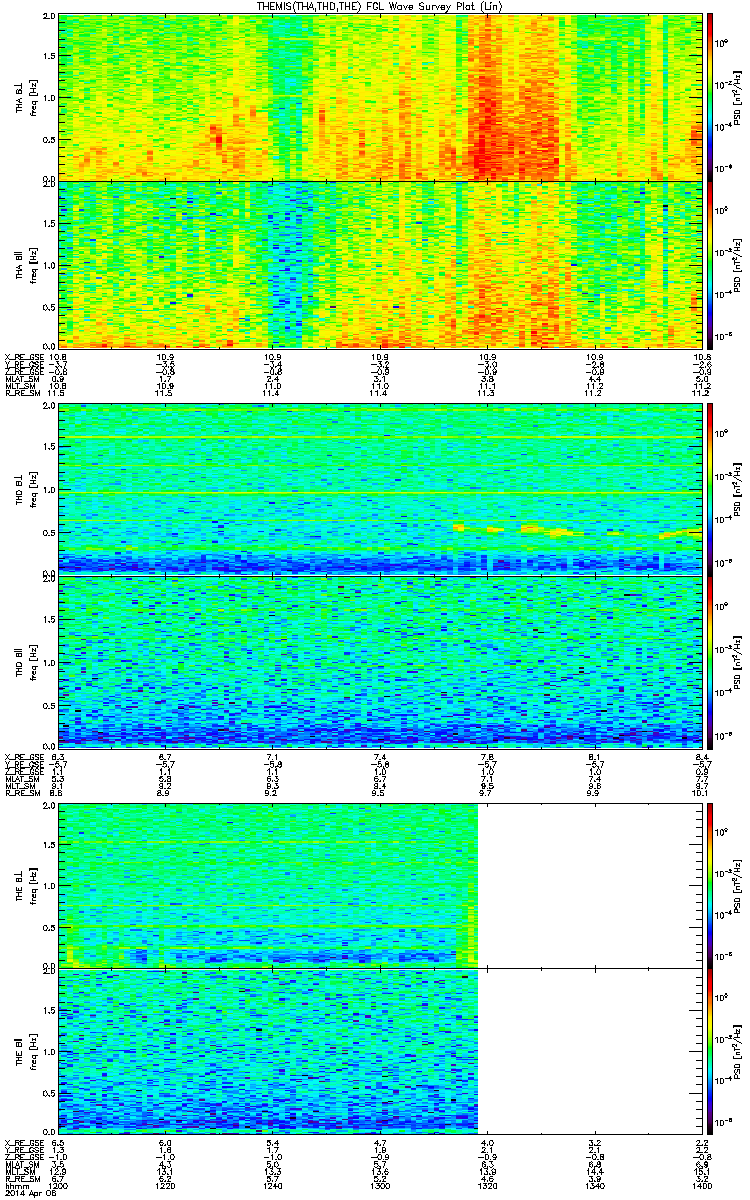The width and height of the screenshot is (750, 1200).
Task: Select the THD BL spectrogram panel
Action: [x=382, y=489]
